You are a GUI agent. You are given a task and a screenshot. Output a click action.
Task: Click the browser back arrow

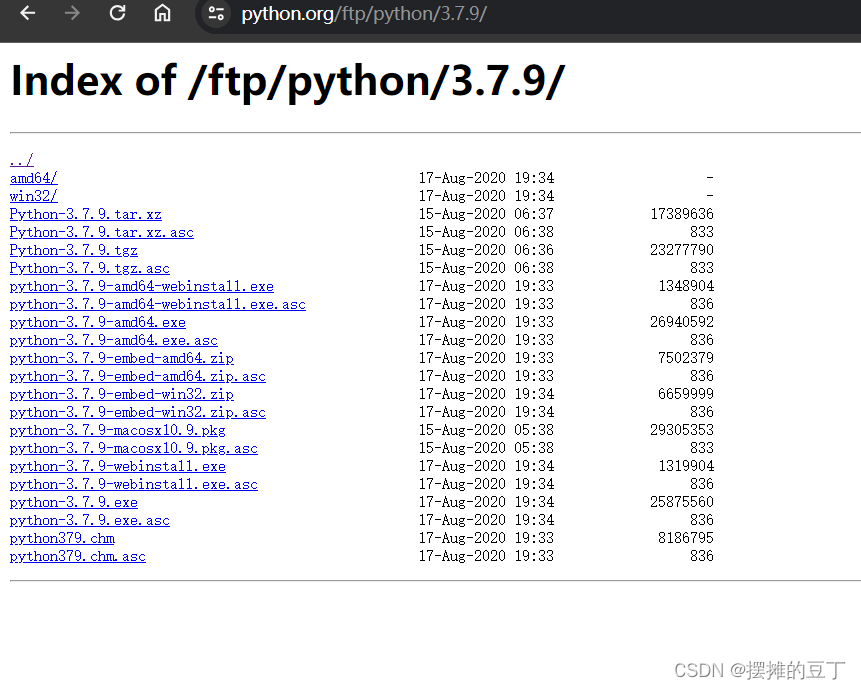[x=27, y=14]
